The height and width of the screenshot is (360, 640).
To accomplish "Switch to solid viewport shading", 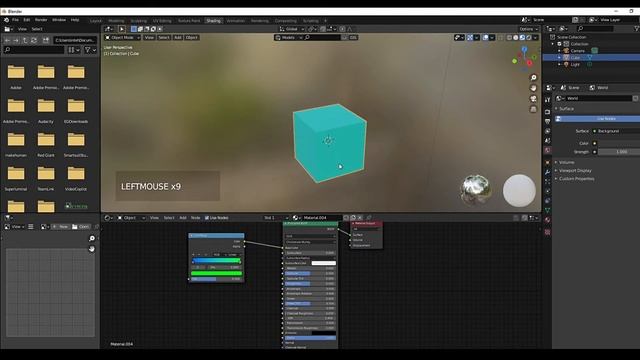I will click(516, 38).
